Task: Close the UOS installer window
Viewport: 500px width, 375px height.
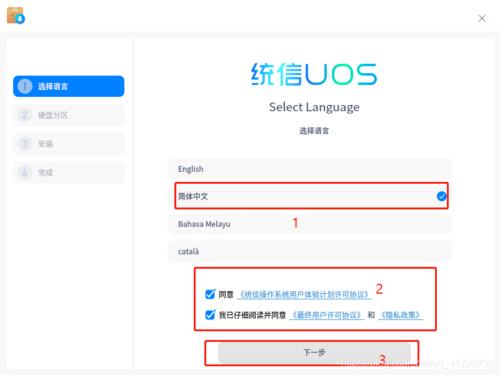Action: [x=482, y=18]
